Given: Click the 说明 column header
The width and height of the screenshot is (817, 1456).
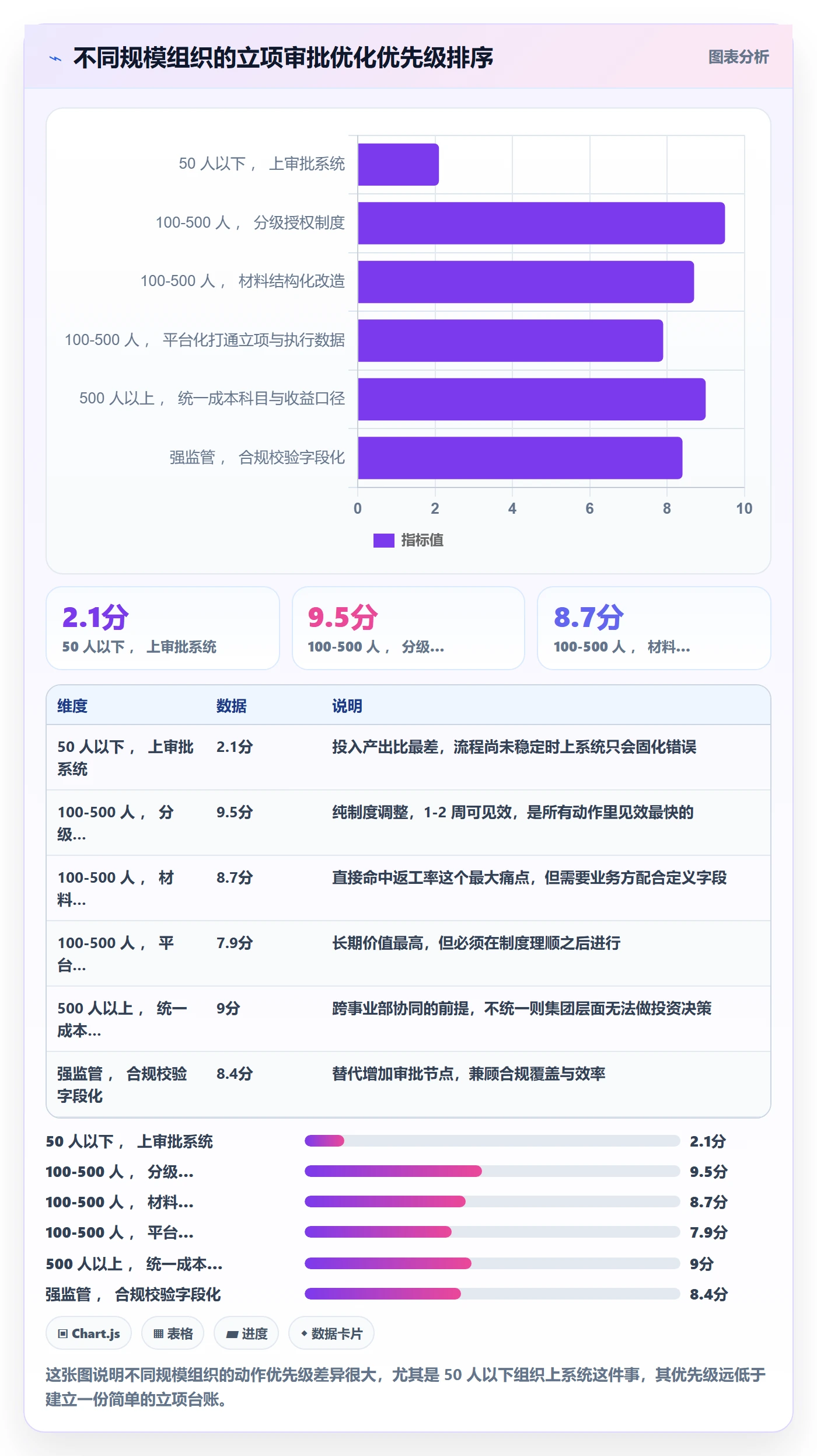Looking at the screenshot, I should (x=347, y=706).
